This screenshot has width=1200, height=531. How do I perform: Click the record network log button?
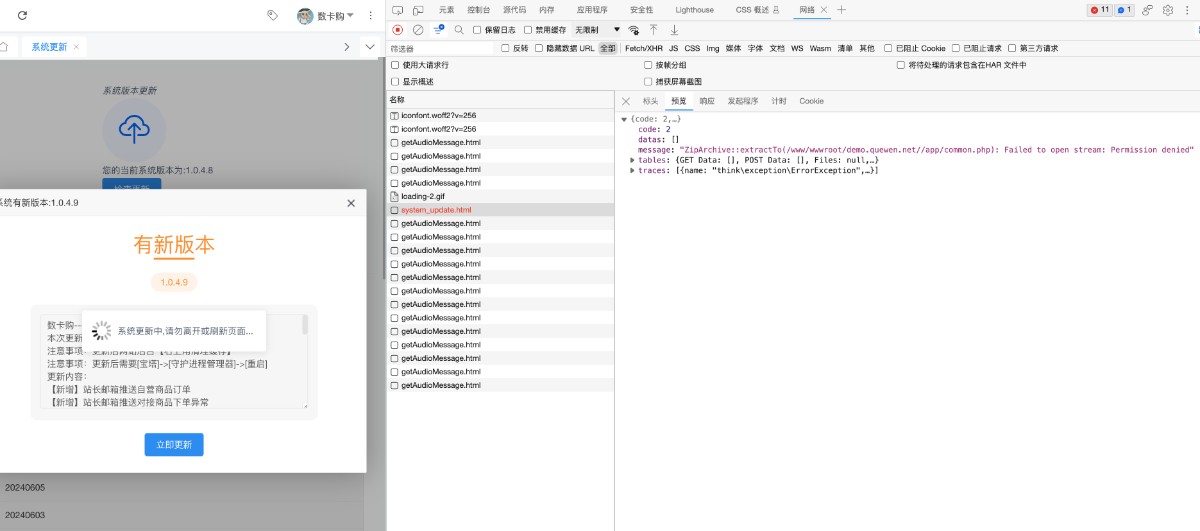click(x=398, y=30)
